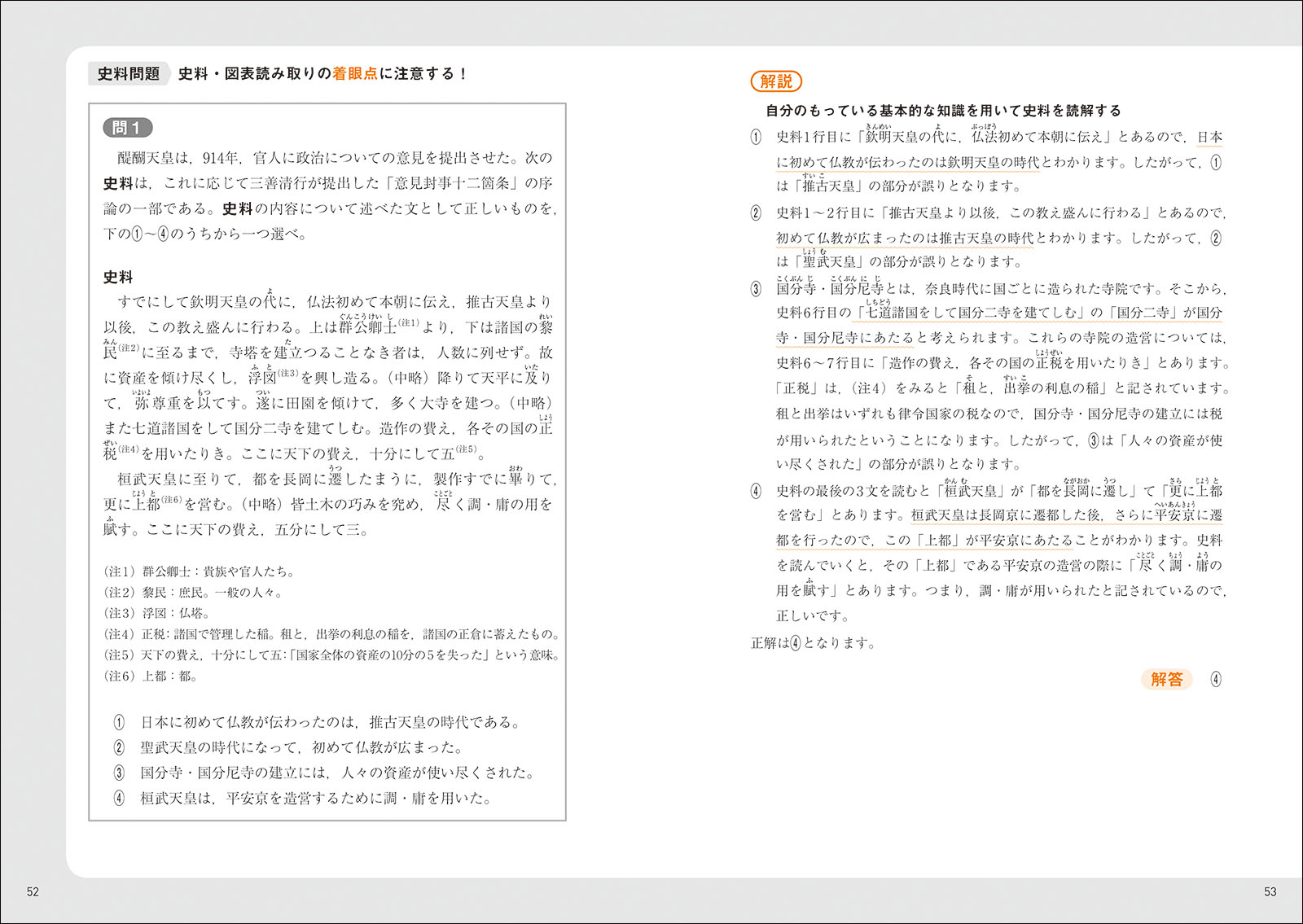
Task: Click footnote (注4) 正税
Action: tap(332, 634)
